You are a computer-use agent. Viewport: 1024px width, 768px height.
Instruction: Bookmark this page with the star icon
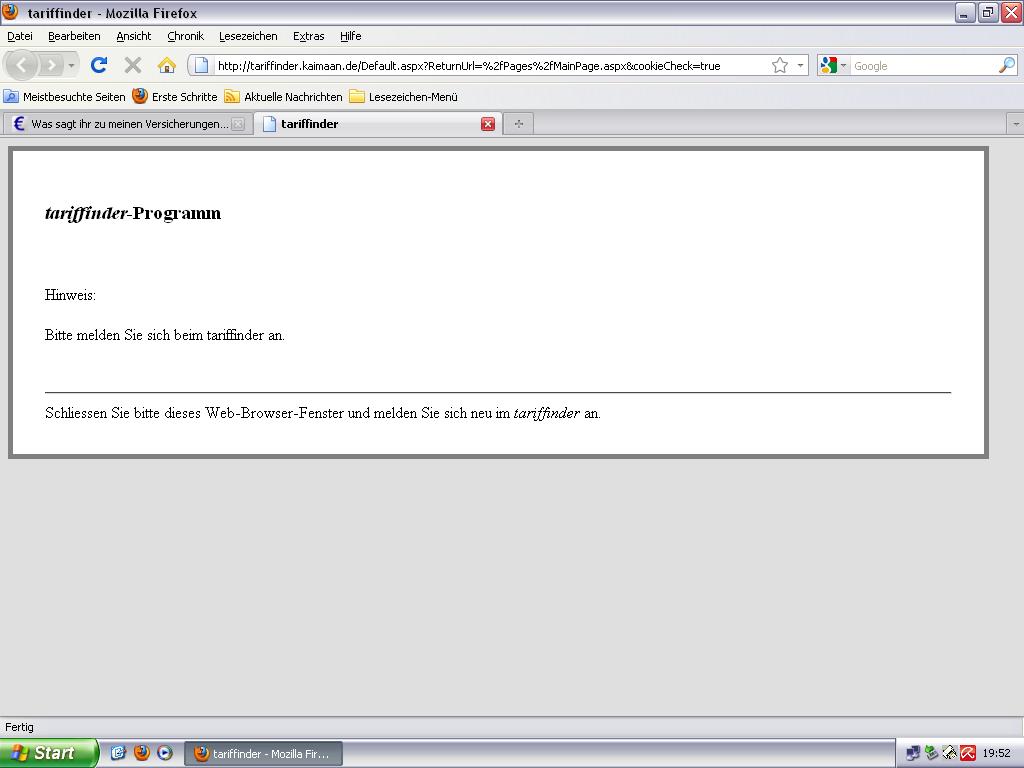[779, 65]
